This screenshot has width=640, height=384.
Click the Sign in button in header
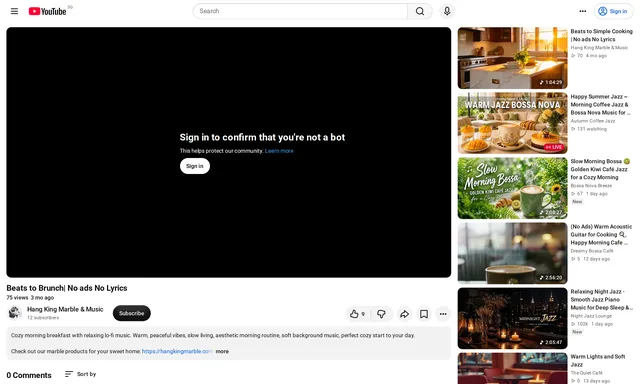tap(613, 11)
